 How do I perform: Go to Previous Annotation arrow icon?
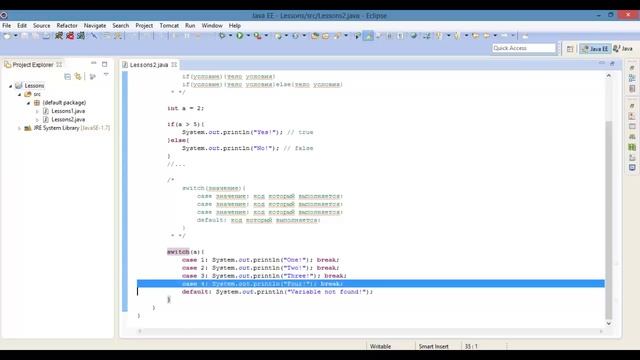[457, 36]
